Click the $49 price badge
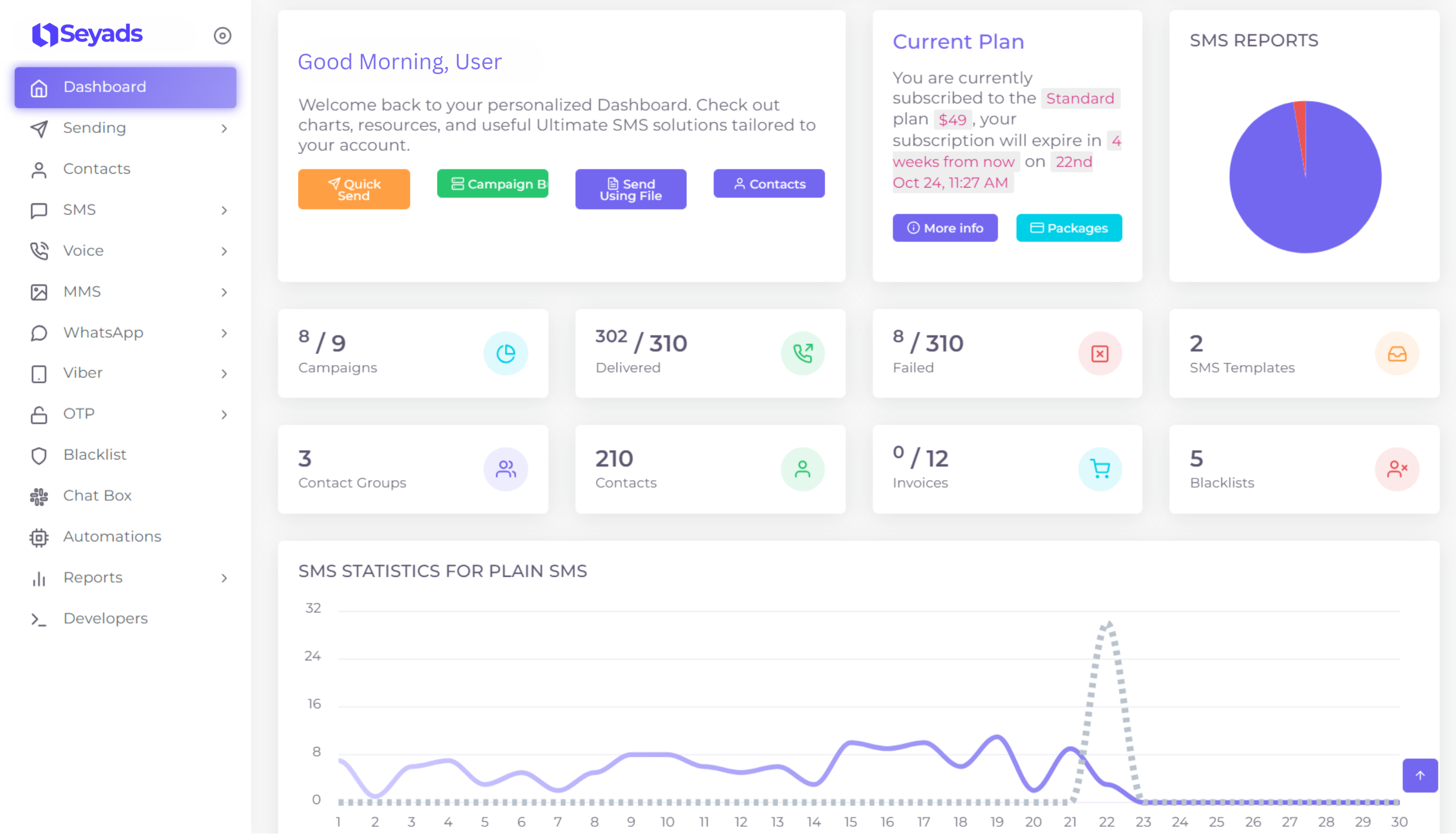1456x836 pixels. pos(952,119)
